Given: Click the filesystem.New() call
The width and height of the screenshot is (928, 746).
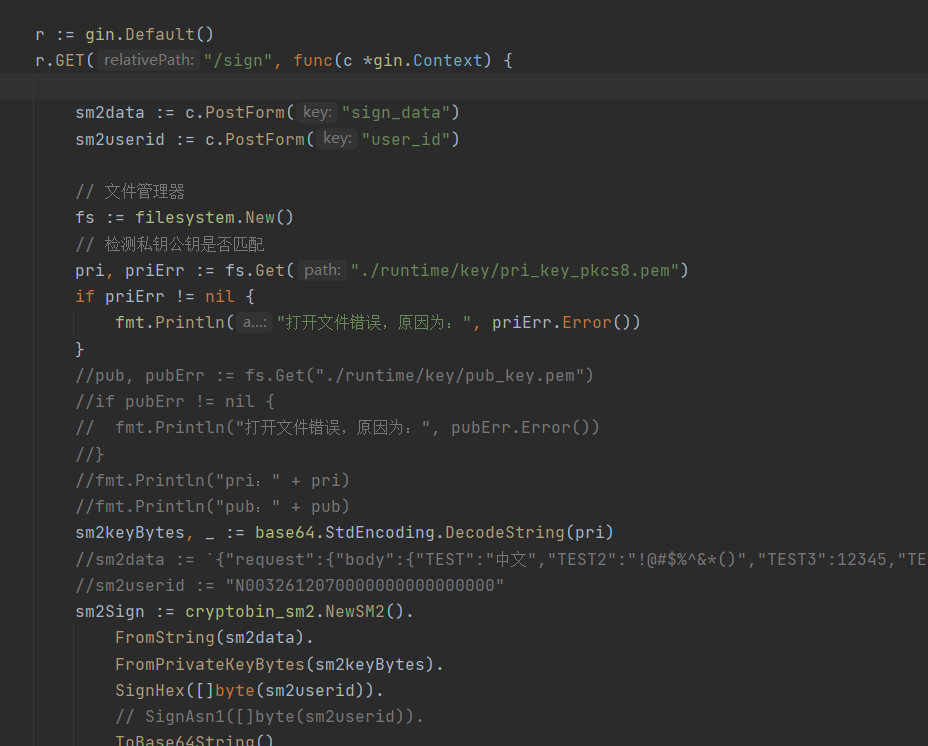Looking at the screenshot, I should point(214,217).
